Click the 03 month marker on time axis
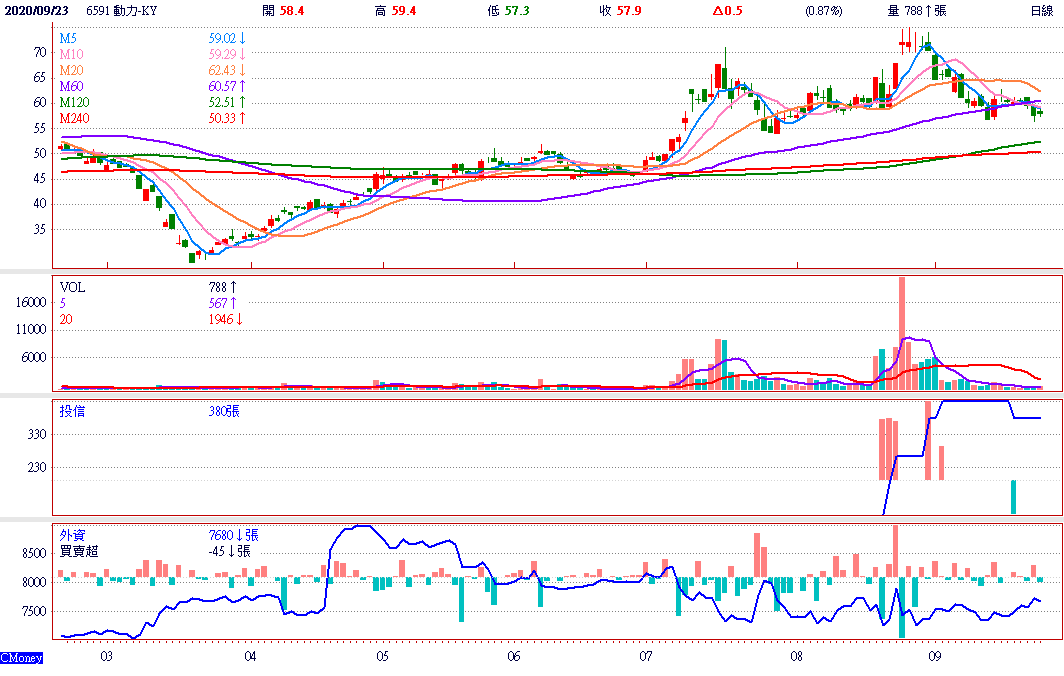 coord(106,657)
